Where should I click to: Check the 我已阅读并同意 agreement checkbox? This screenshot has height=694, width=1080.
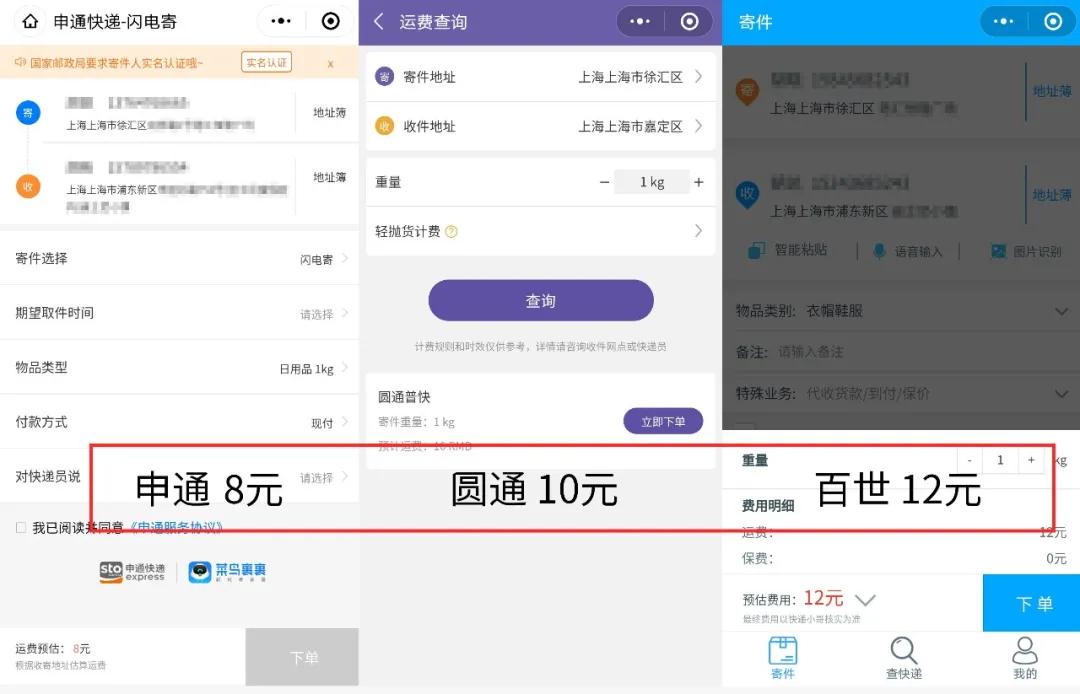pyautogui.click(x=21, y=527)
